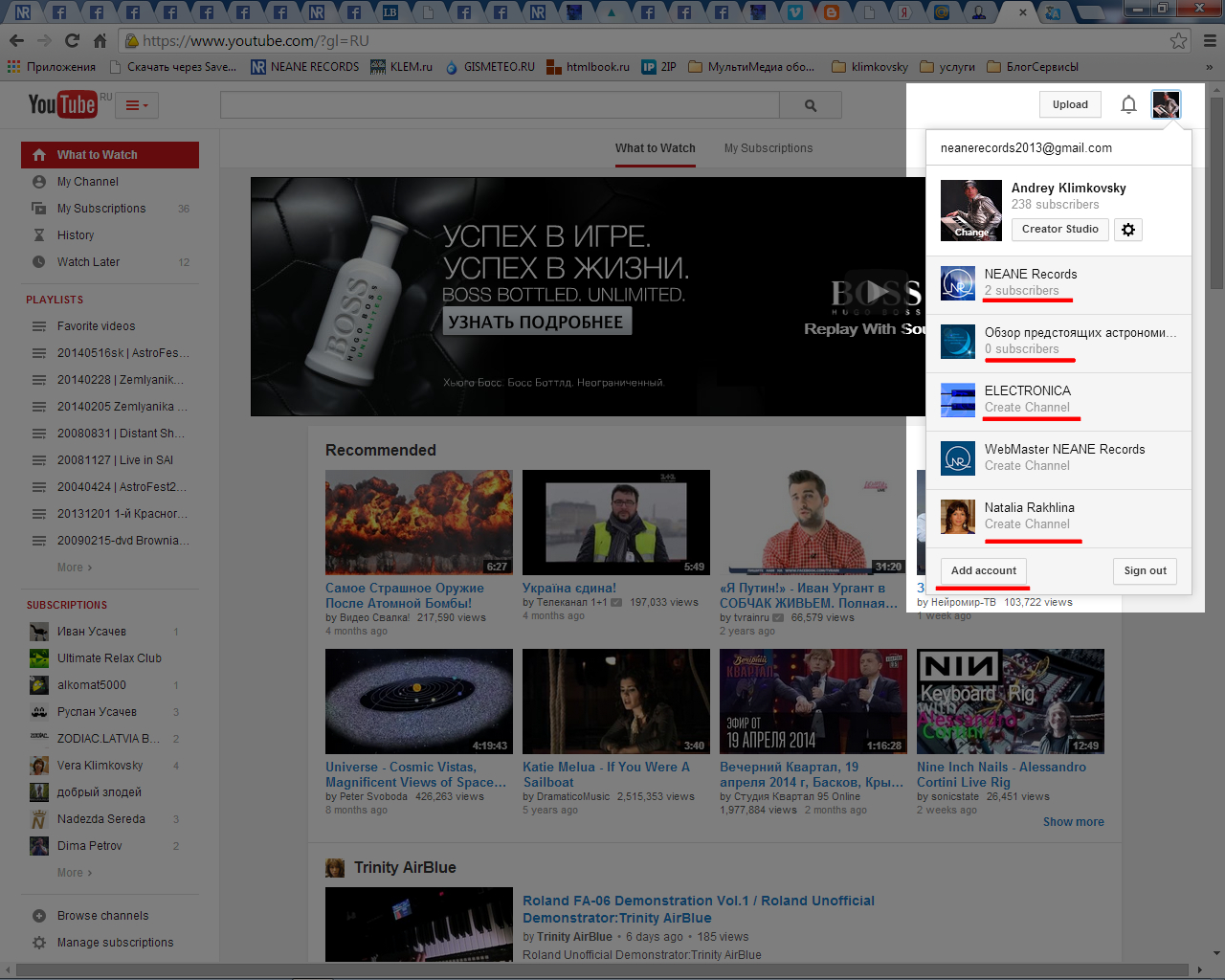The height and width of the screenshot is (980, 1225).
Task: Click browser Back arrow
Action: [16, 40]
